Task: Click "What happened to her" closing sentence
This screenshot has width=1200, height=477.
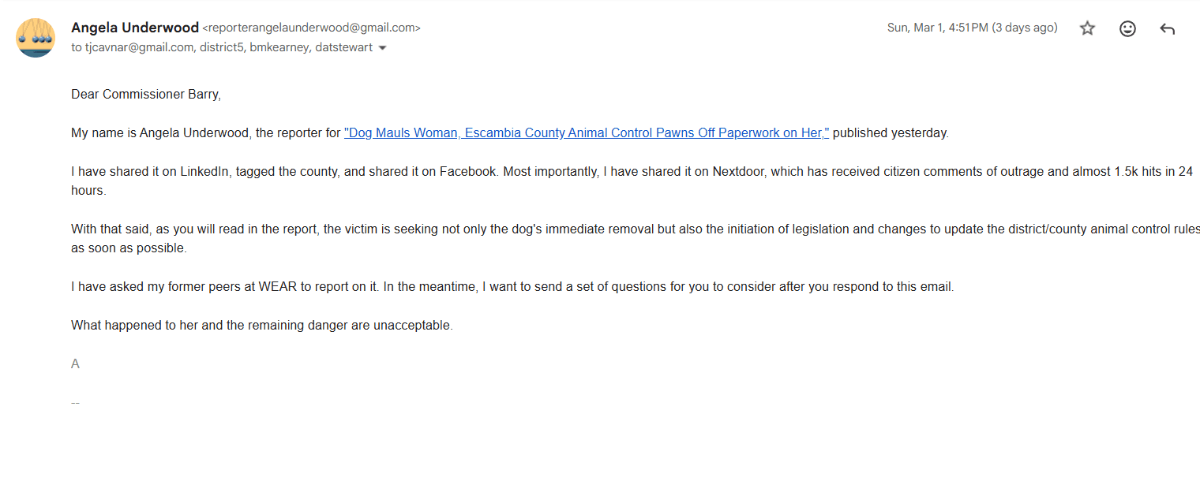Action: coord(261,325)
